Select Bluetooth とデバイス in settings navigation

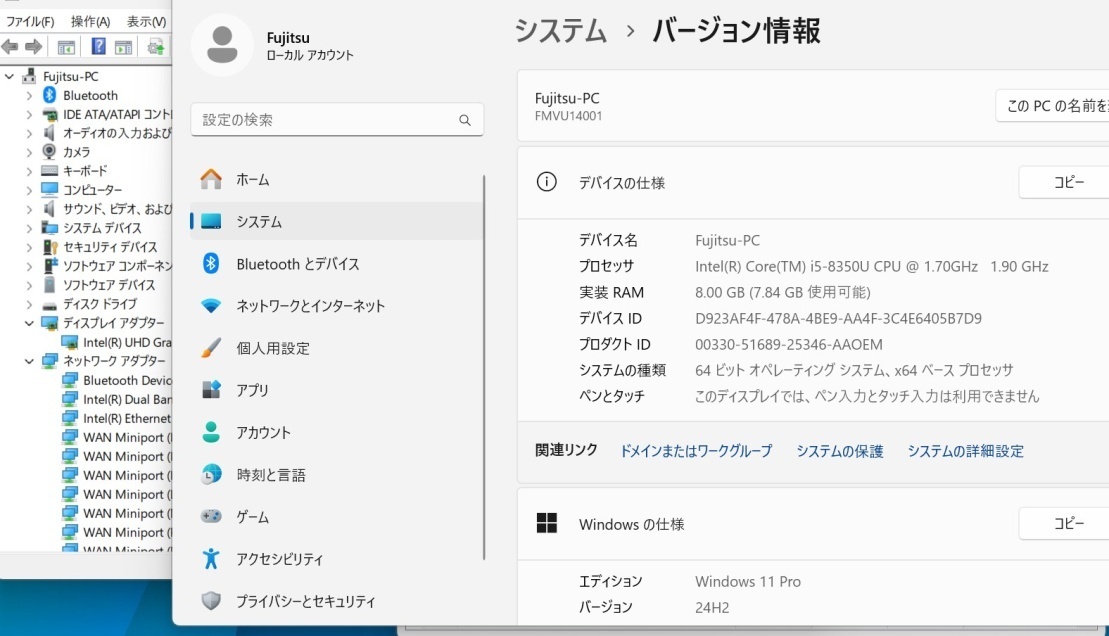click(x=337, y=263)
